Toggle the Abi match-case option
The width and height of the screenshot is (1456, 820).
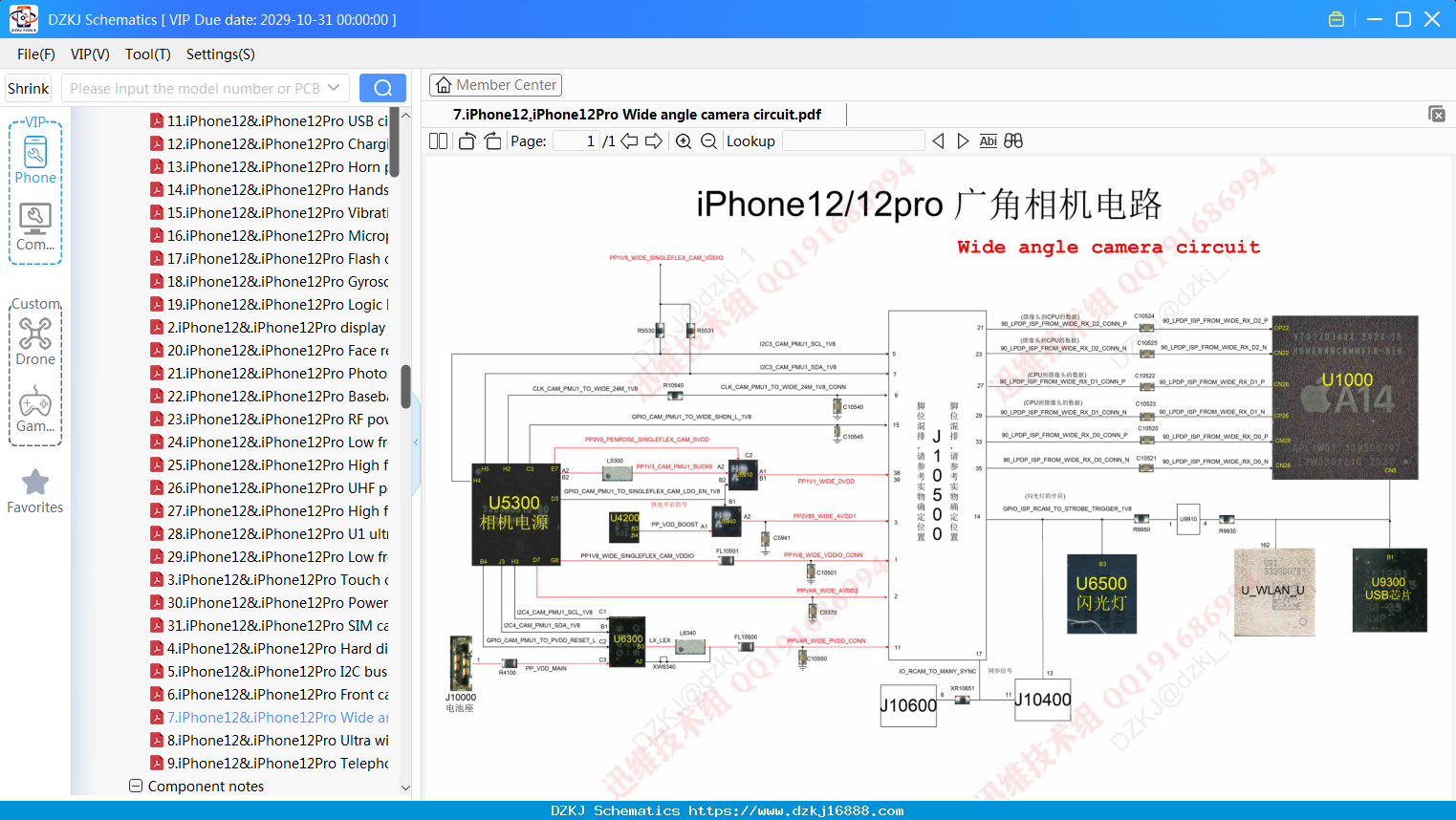[989, 140]
